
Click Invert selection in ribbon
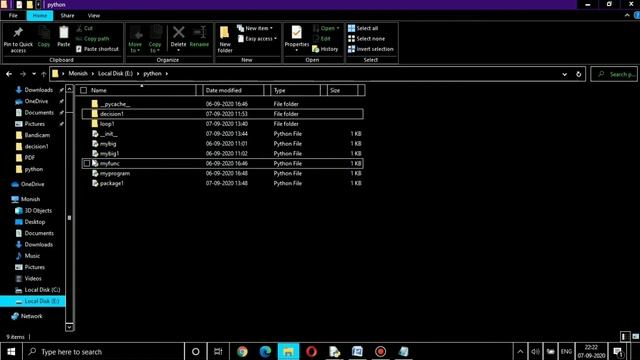click(x=371, y=49)
